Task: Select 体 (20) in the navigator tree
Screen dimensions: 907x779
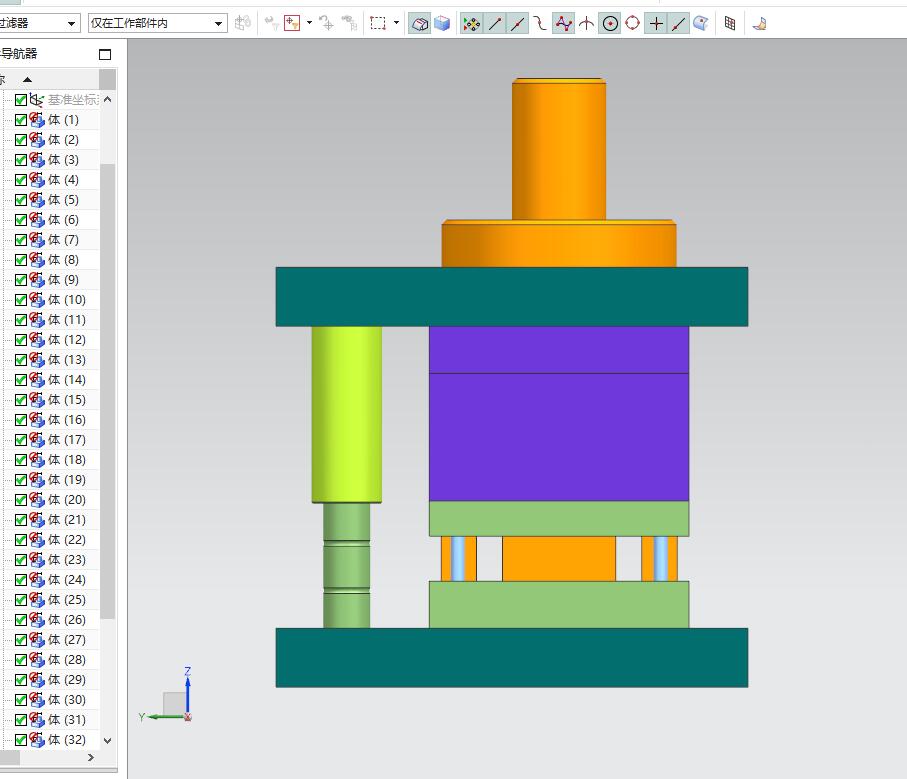Action: pyautogui.click(x=66, y=500)
